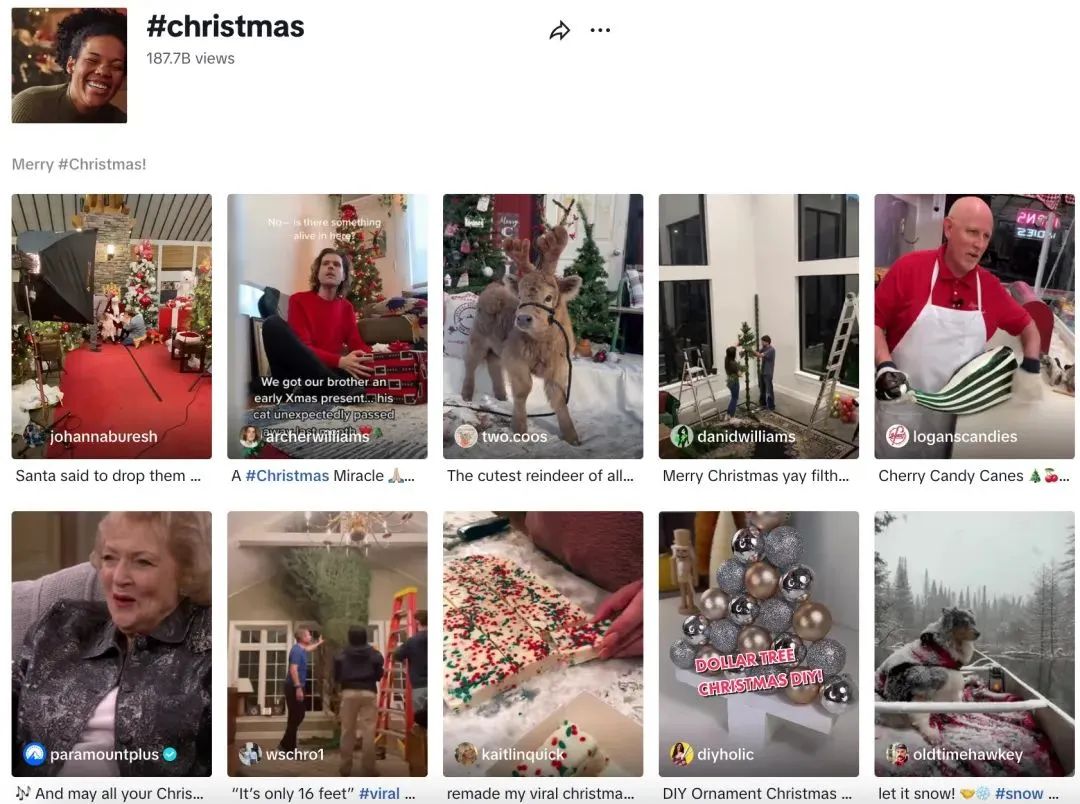Play the Cherry Candy Canes video
1080x804 pixels.
(x=974, y=310)
